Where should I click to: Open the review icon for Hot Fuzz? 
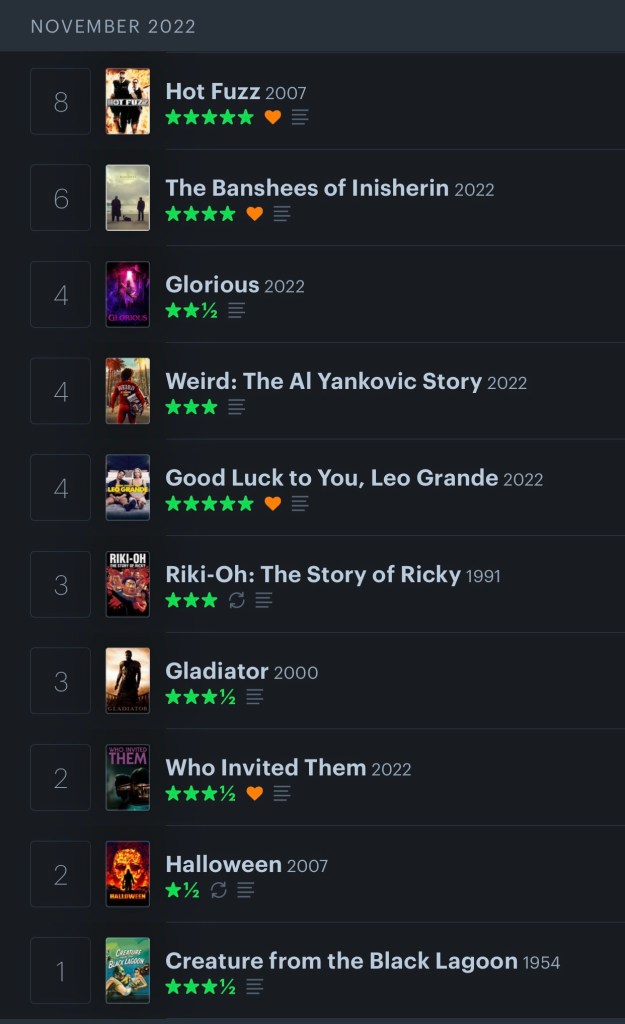tap(300, 117)
